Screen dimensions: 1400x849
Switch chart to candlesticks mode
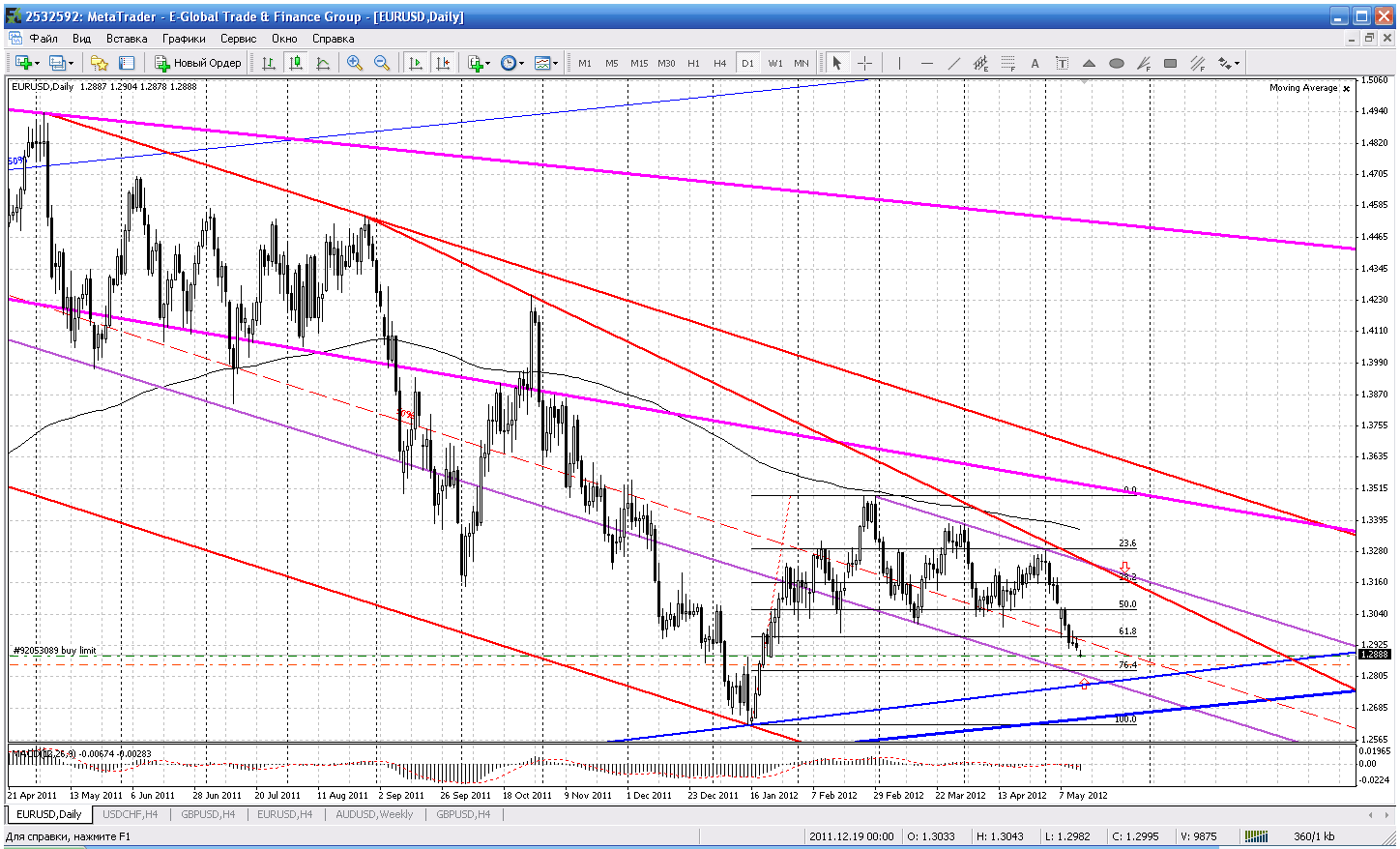tap(296, 63)
